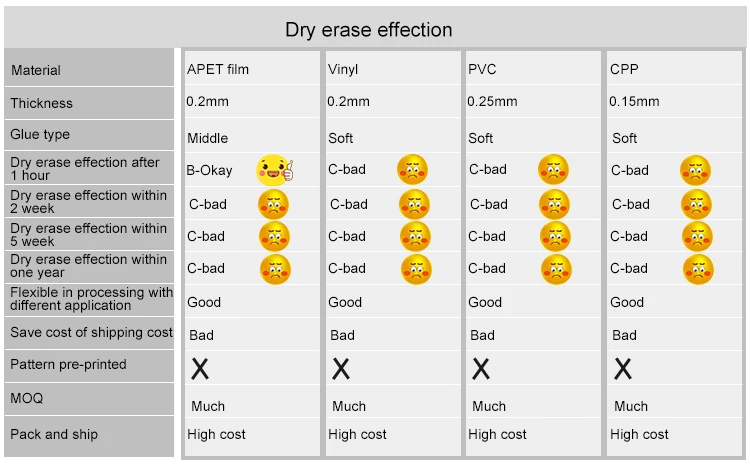Viewport: 750px width, 471px height.
Task: Click the sad emoji for APET film within 5 week
Action: click(274, 236)
